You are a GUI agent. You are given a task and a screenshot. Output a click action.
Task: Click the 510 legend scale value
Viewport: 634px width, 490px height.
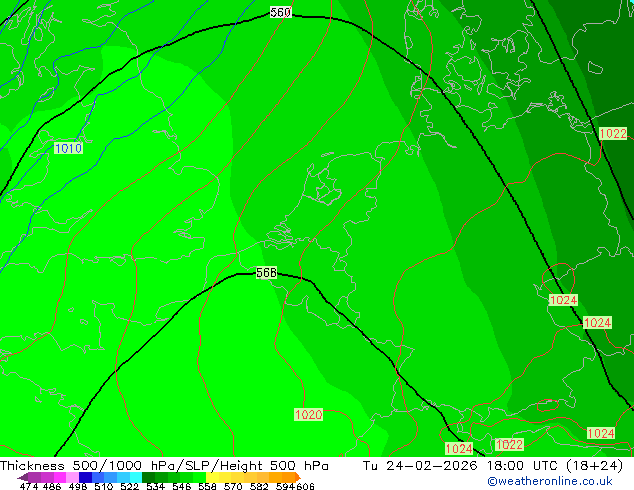(x=104, y=486)
